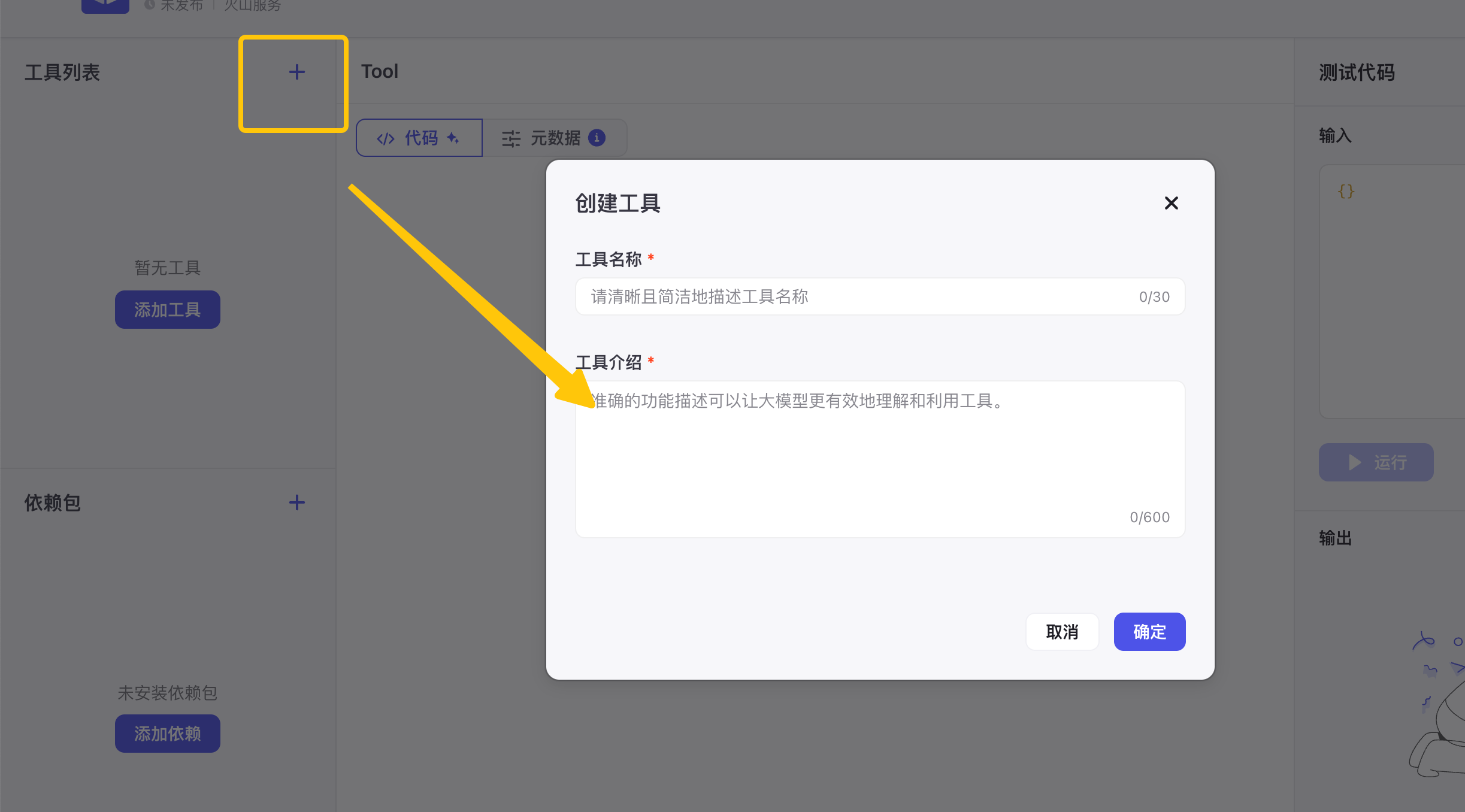Click the info icon next to 元数据
This screenshot has width=1465, height=812.
tap(597, 138)
